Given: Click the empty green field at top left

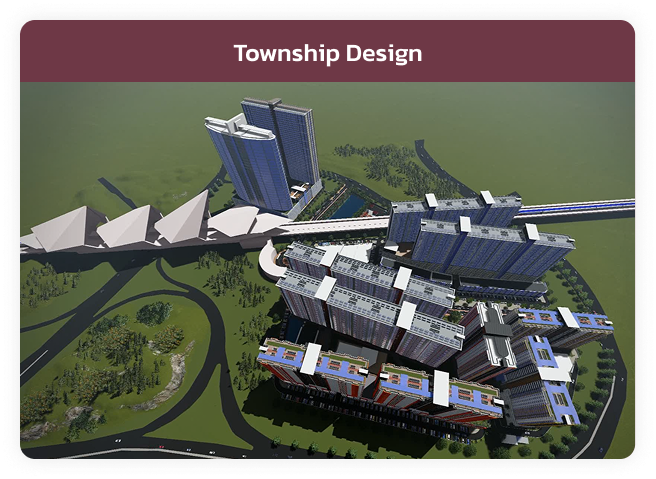Looking at the screenshot, I should (x=100, y=130).
